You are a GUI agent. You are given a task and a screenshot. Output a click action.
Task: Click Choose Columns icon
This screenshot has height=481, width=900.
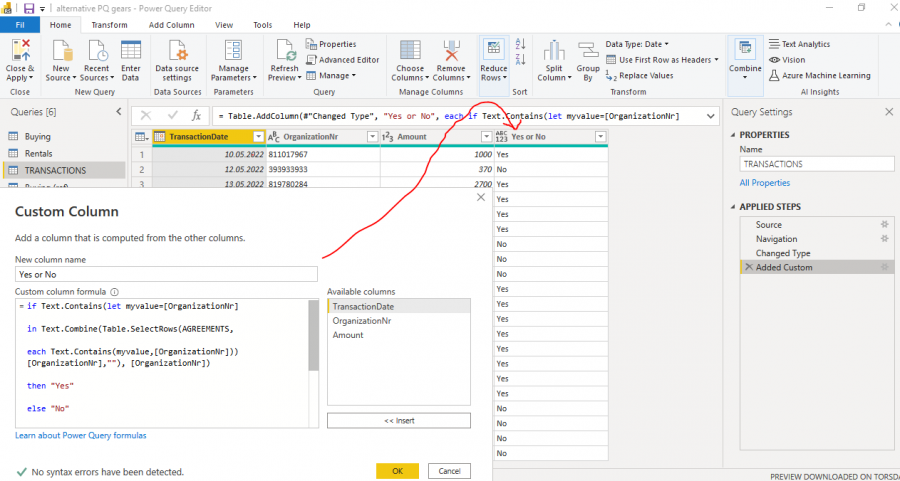[x=410, y=51]
